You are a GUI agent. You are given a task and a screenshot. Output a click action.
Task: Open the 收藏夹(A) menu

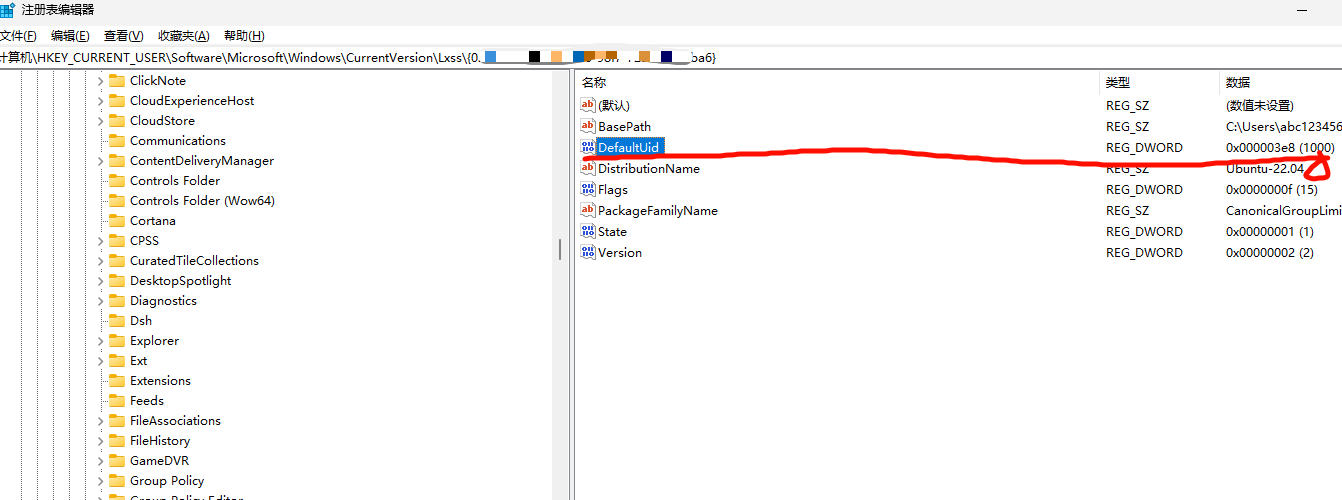[x=184, y=35]
